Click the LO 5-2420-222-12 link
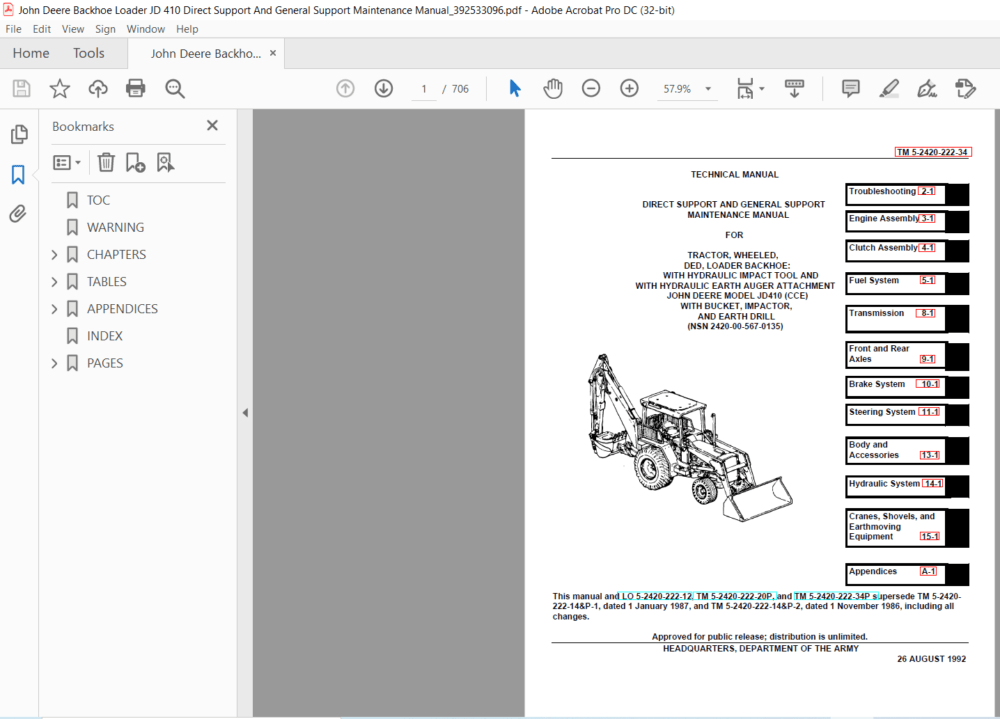Image resolution: width=1000 pixels, height=719 pixels. [656, 597]
